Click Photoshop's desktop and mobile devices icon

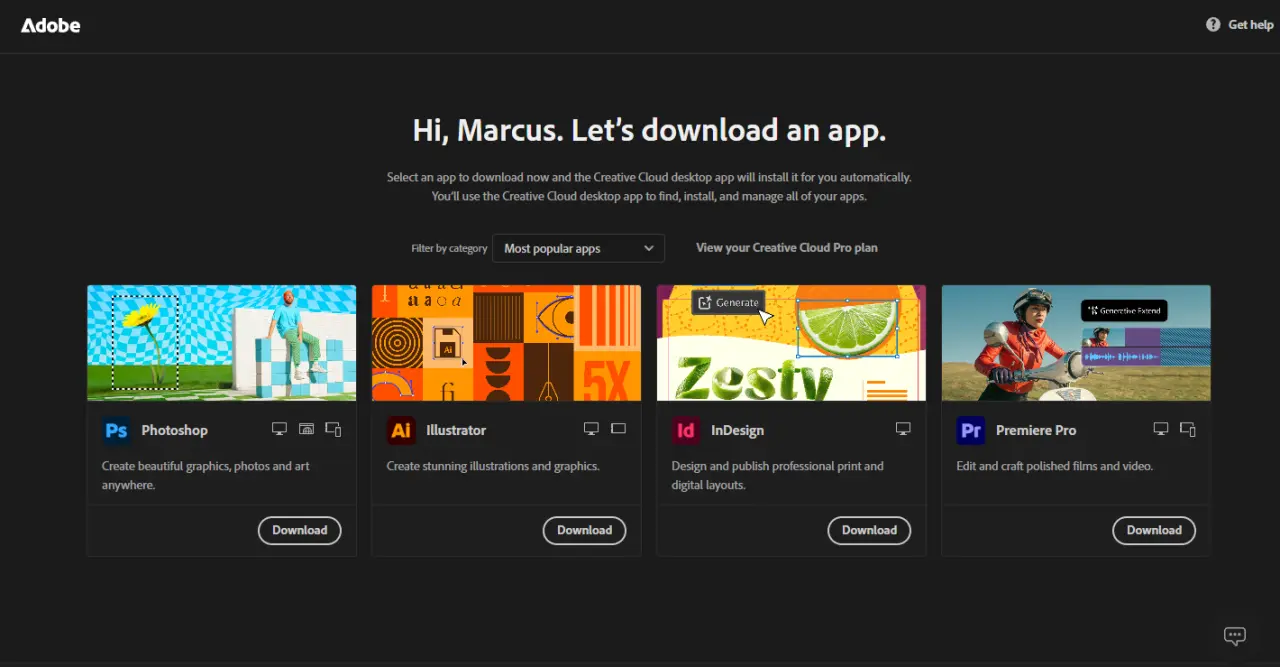tap(333, 429)
